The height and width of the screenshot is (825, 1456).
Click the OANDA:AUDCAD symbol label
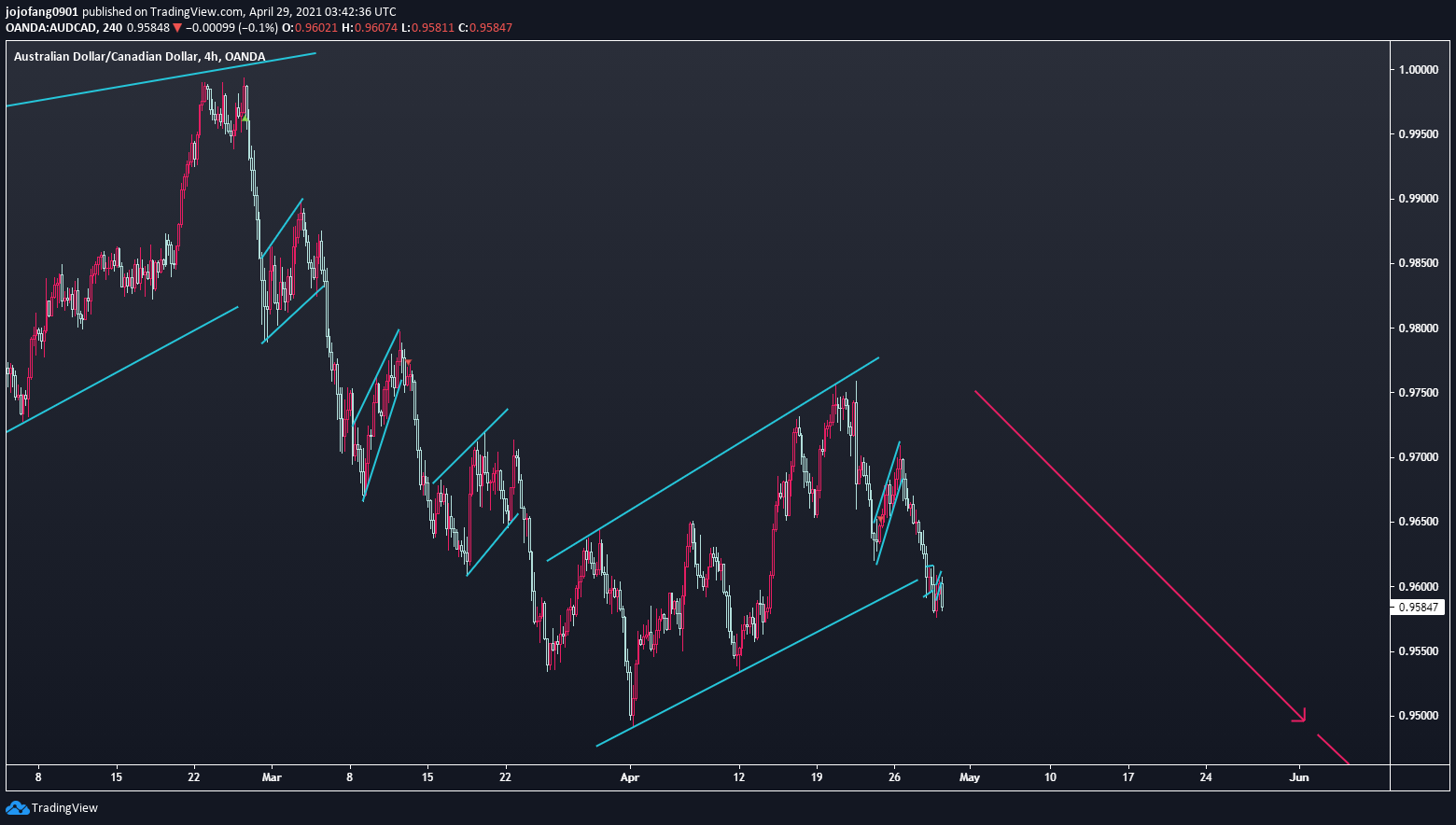[x=51, y=28]
